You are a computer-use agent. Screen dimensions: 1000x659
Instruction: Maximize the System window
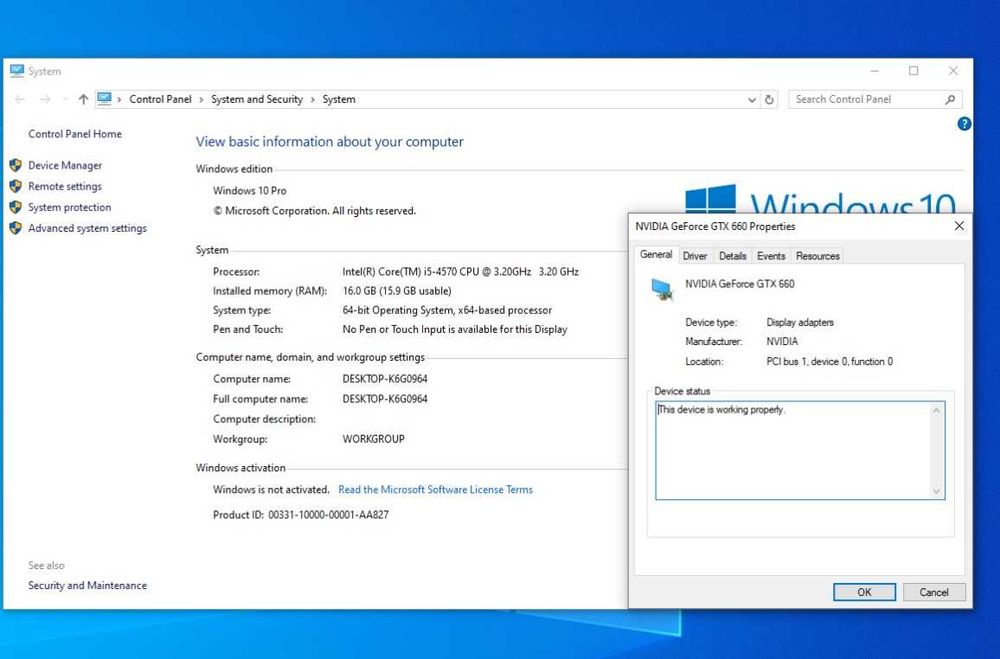(913, 71)
